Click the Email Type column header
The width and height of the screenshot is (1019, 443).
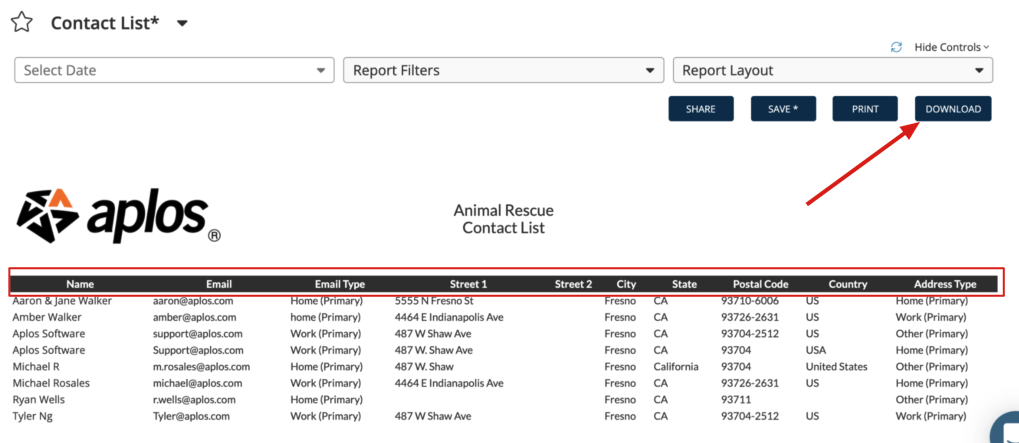[x=340, y=284]
